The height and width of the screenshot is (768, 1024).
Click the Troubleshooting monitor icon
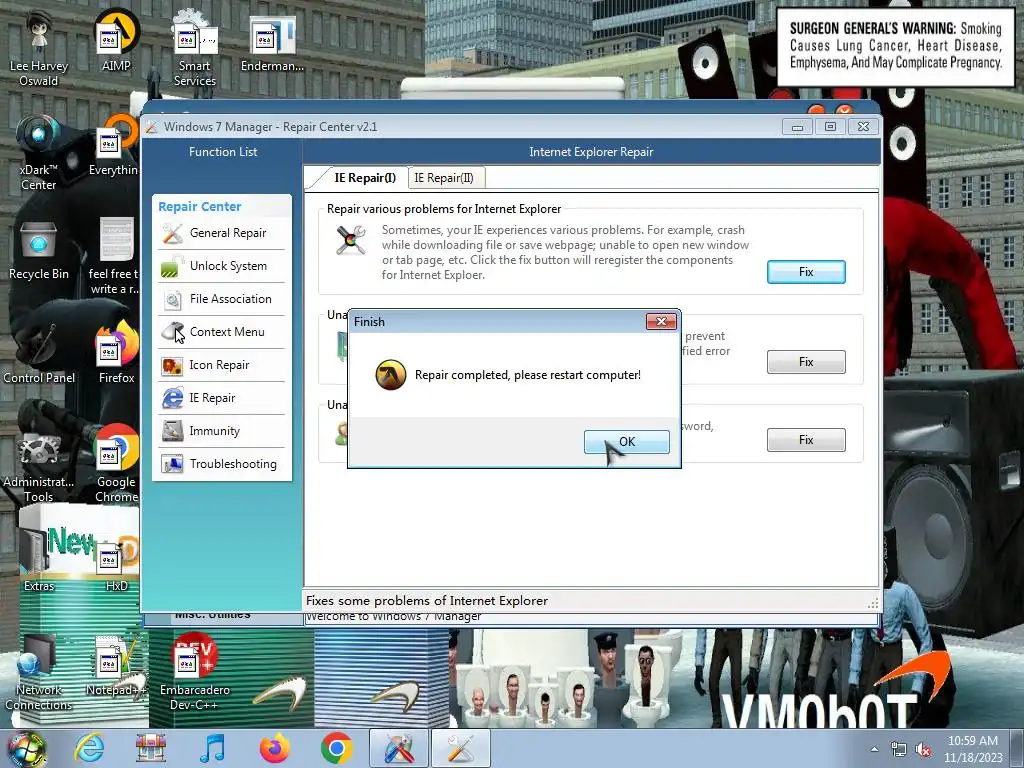pyautogui.click(x=172, y=464)
